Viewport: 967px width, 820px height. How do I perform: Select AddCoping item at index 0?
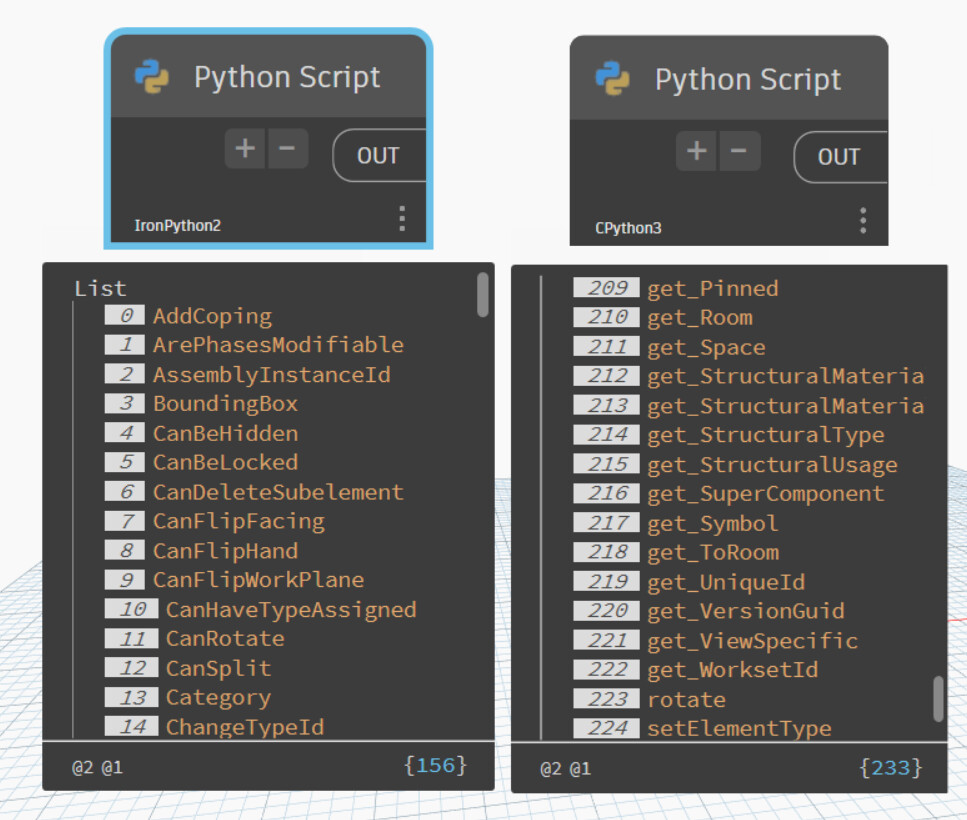[212, 316]
